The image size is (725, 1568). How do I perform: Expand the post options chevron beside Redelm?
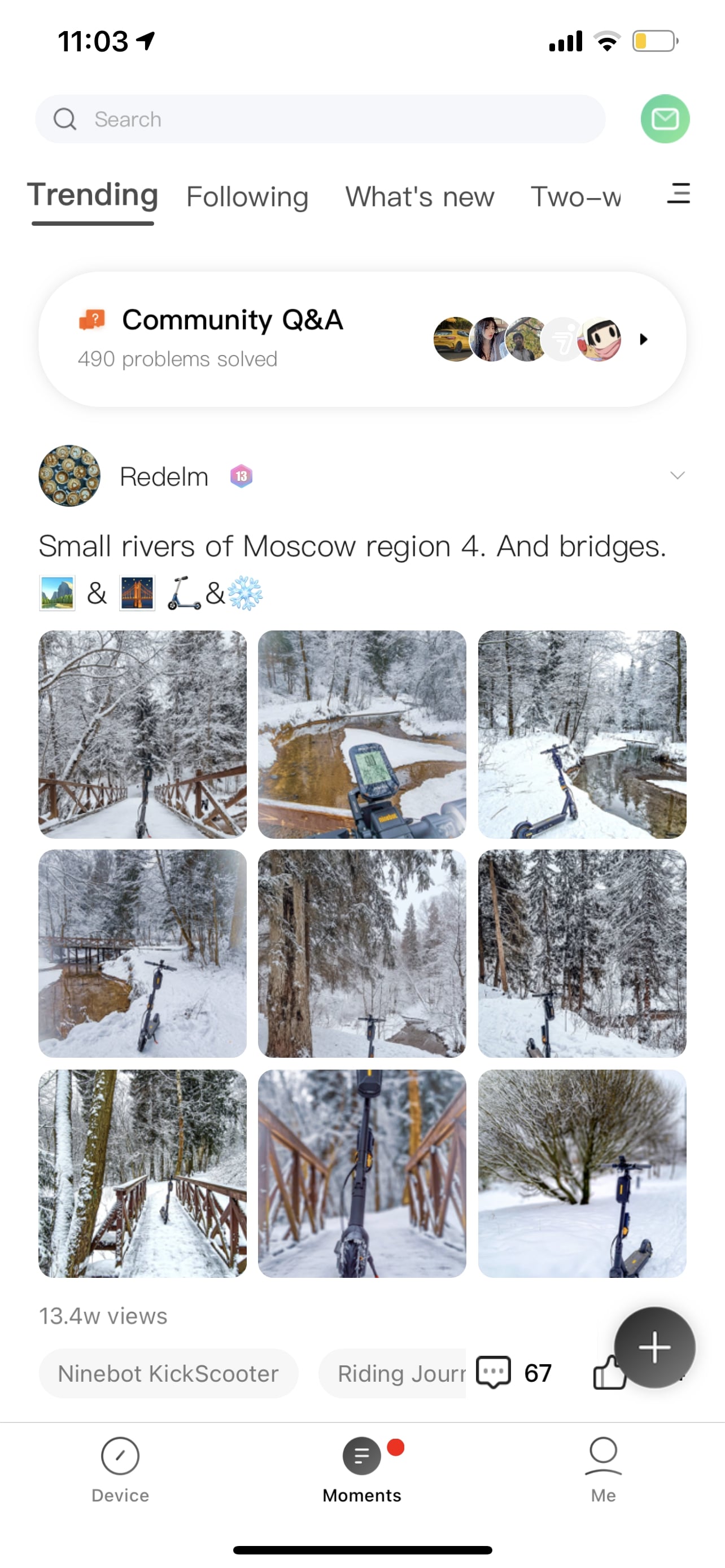coord(677,475)
